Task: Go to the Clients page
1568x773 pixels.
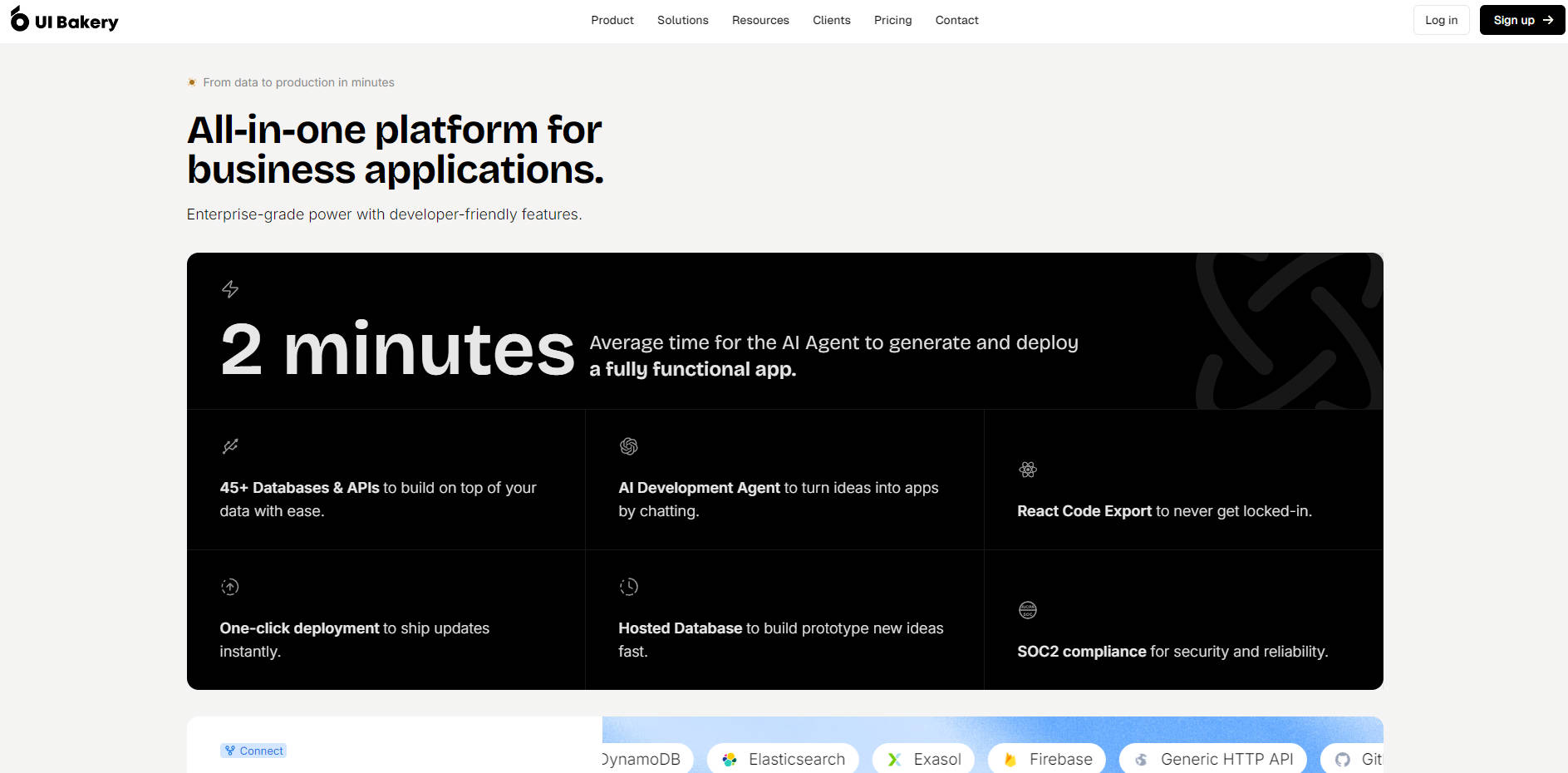Action: 831,20
